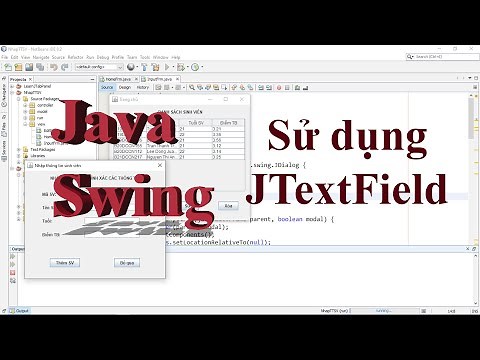This screenshot has width=480, height=360.
Task: Expand the controller package node
Action: coord(25,105)
